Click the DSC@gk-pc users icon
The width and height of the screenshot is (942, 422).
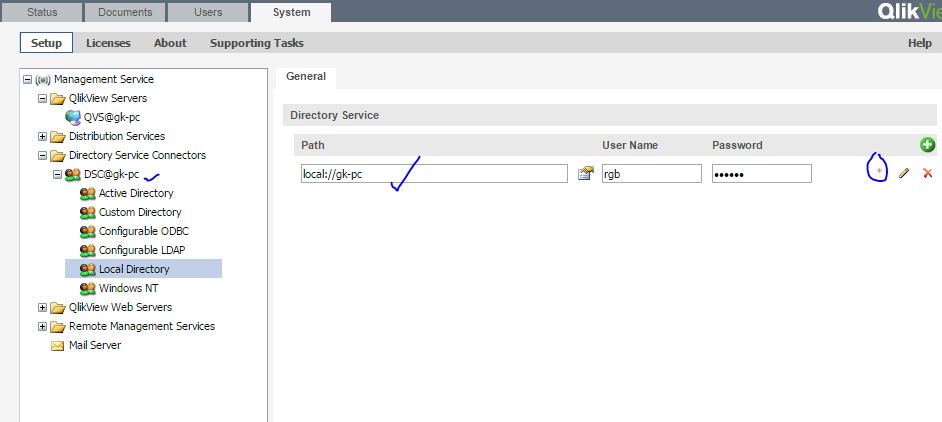click(73, 174)
